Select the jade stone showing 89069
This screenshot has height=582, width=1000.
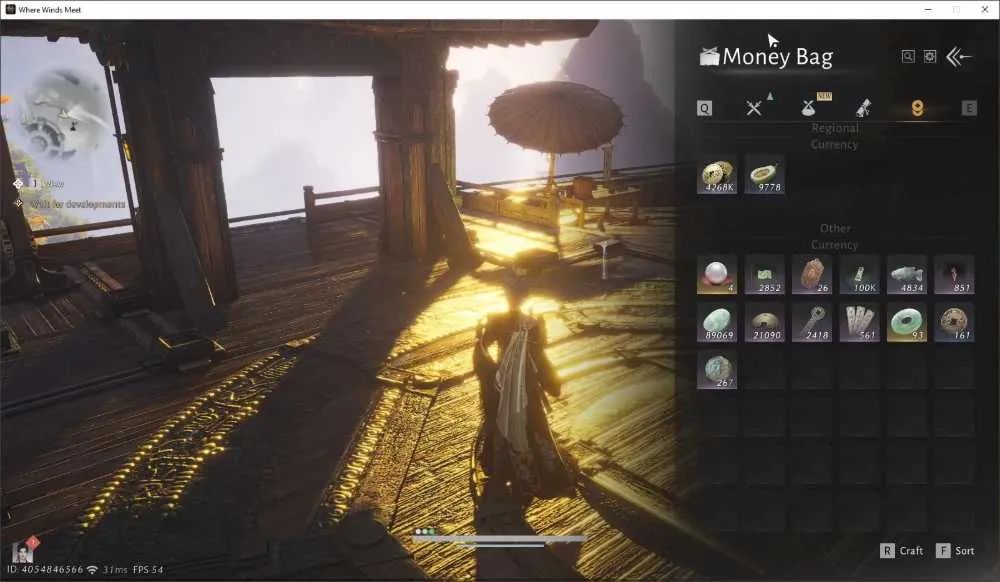click(x=717, y=322)
